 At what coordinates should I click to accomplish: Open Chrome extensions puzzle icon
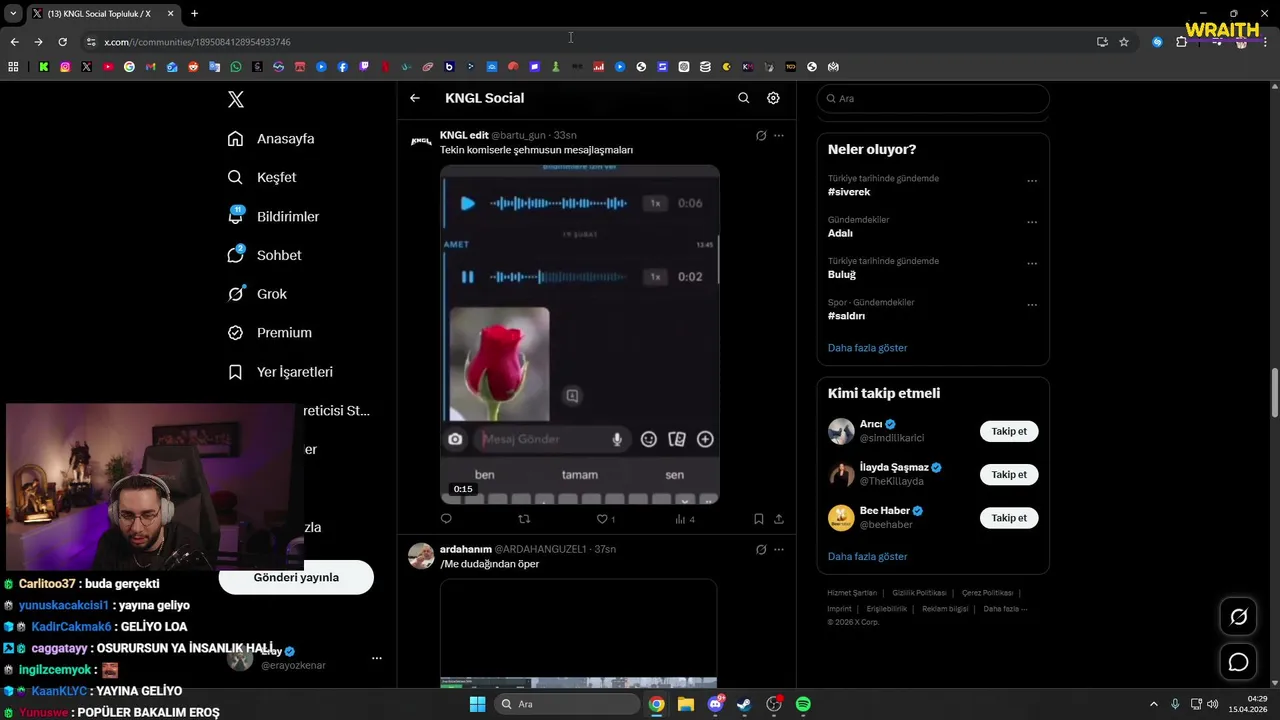1182,42
